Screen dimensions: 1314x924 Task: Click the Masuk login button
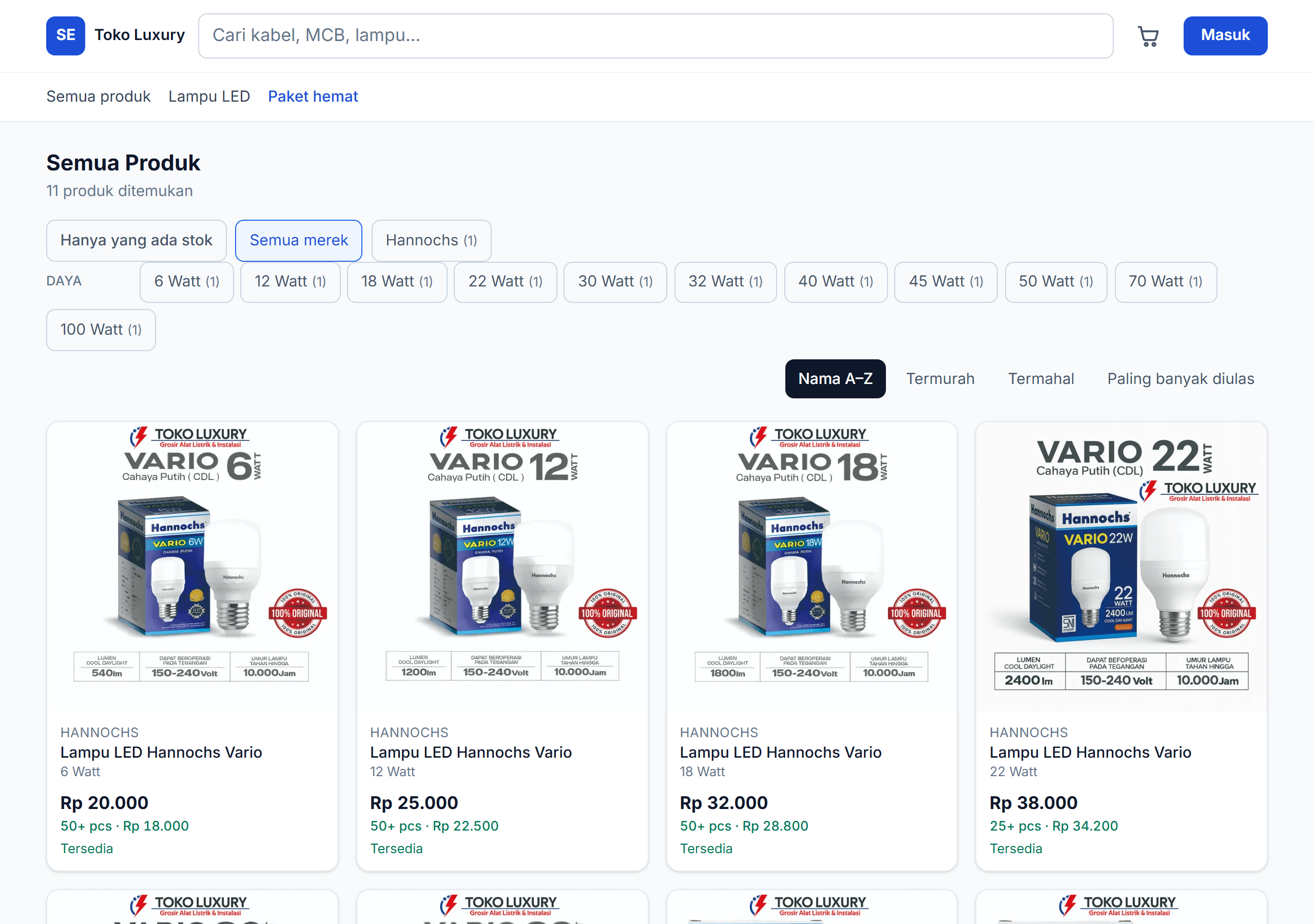point(1225,35)
